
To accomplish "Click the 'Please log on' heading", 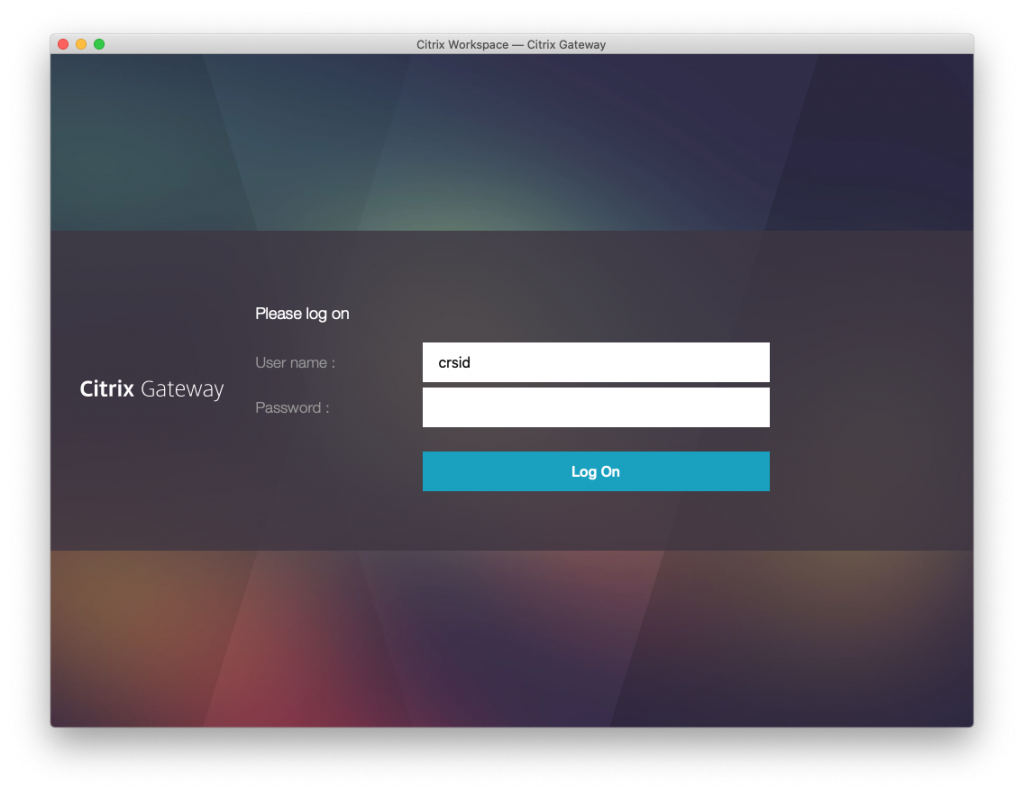I will point(302,313).
